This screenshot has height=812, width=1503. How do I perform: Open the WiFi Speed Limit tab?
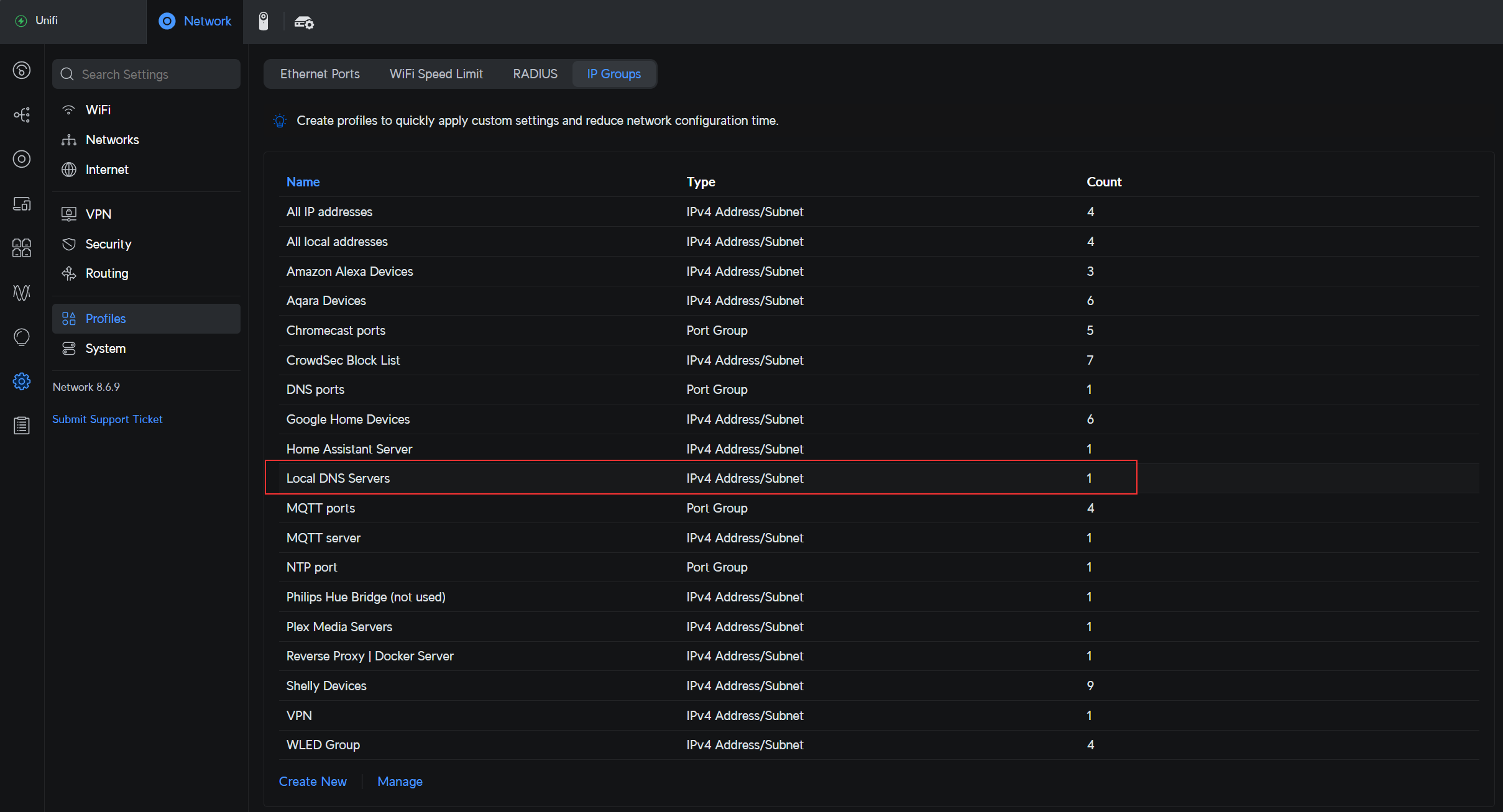[436, 74]
